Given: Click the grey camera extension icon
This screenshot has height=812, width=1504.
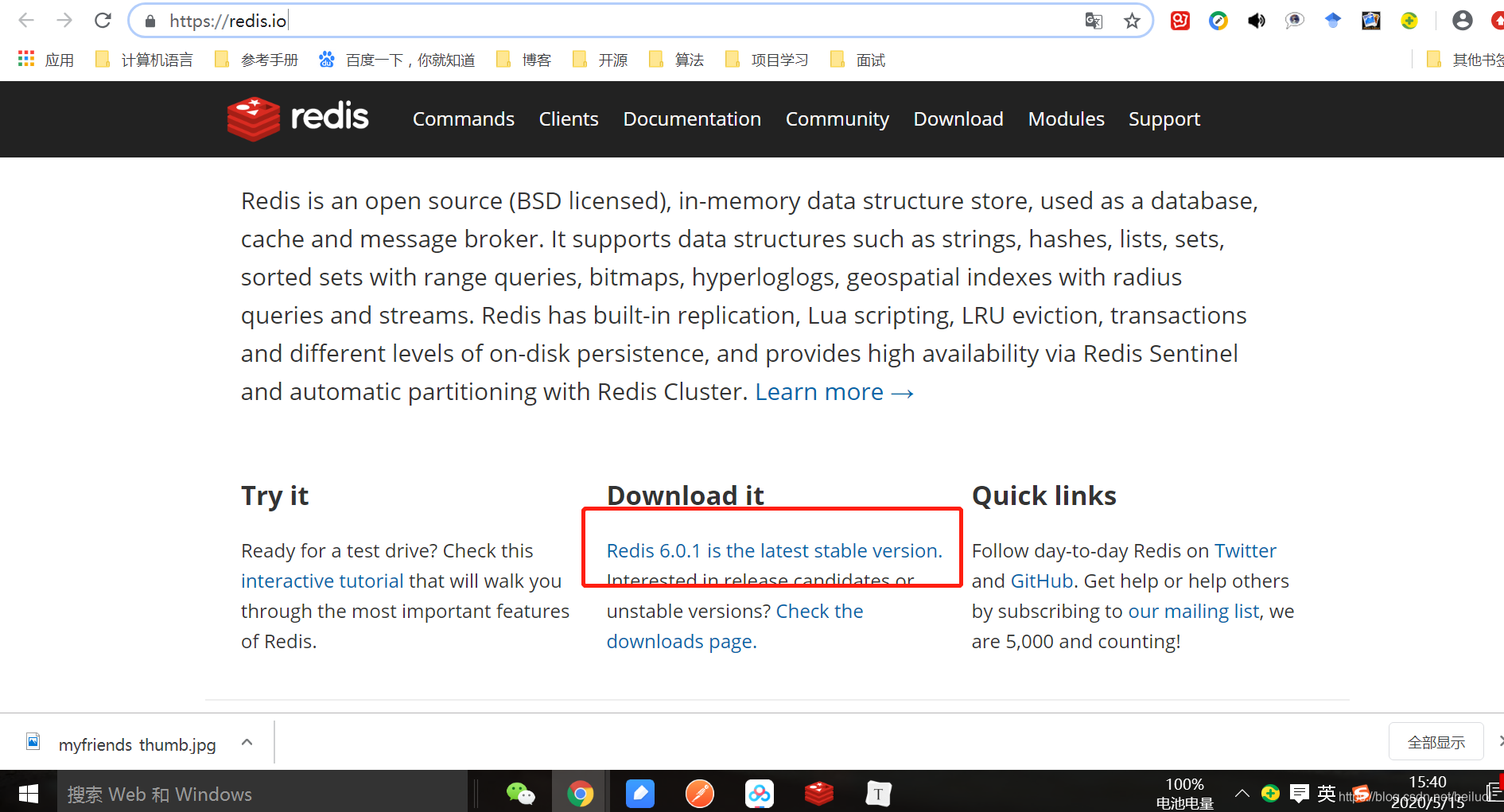Looking at the screenshot, I should coord(1295,21).
